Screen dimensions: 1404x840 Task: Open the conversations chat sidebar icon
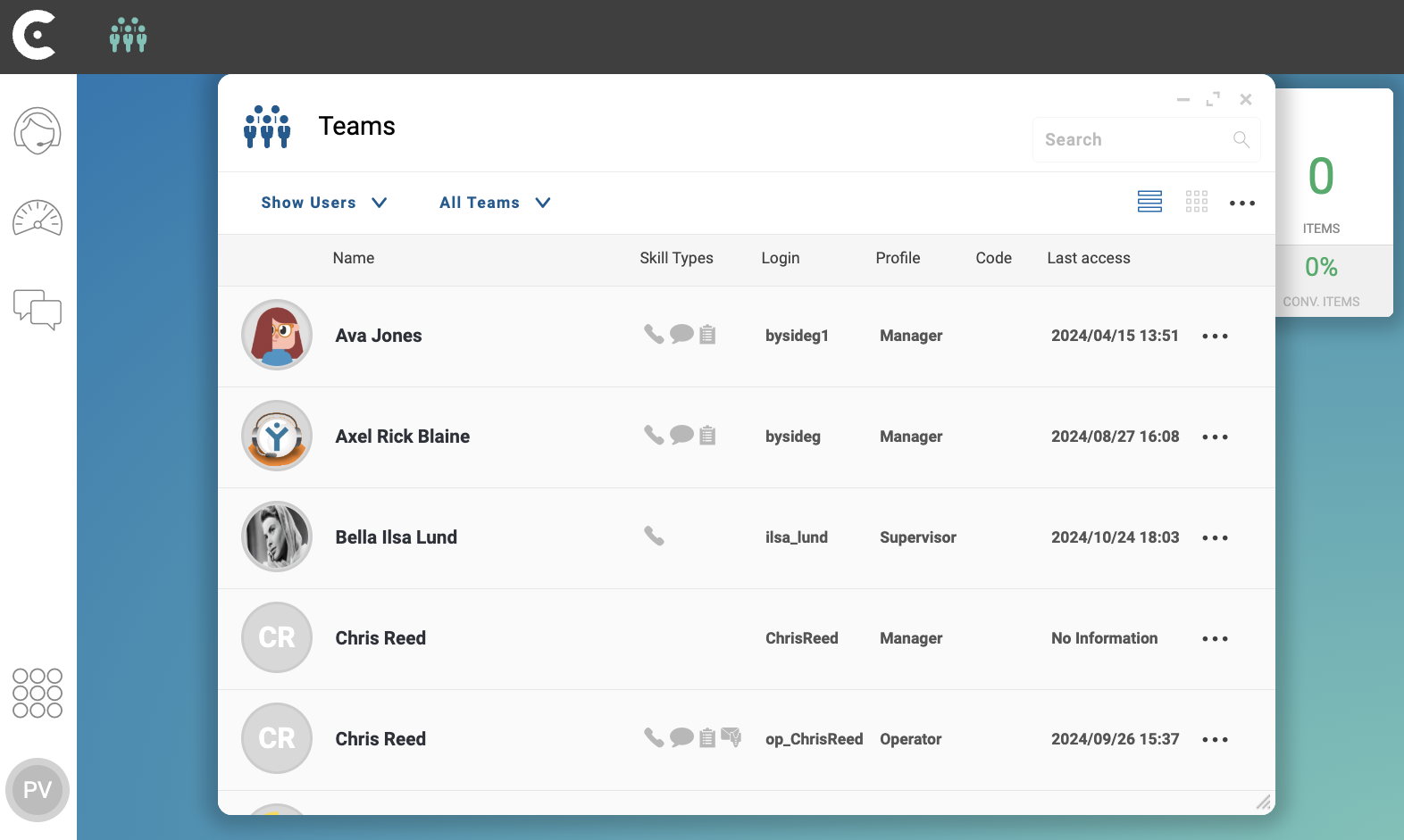click(38, 310)
